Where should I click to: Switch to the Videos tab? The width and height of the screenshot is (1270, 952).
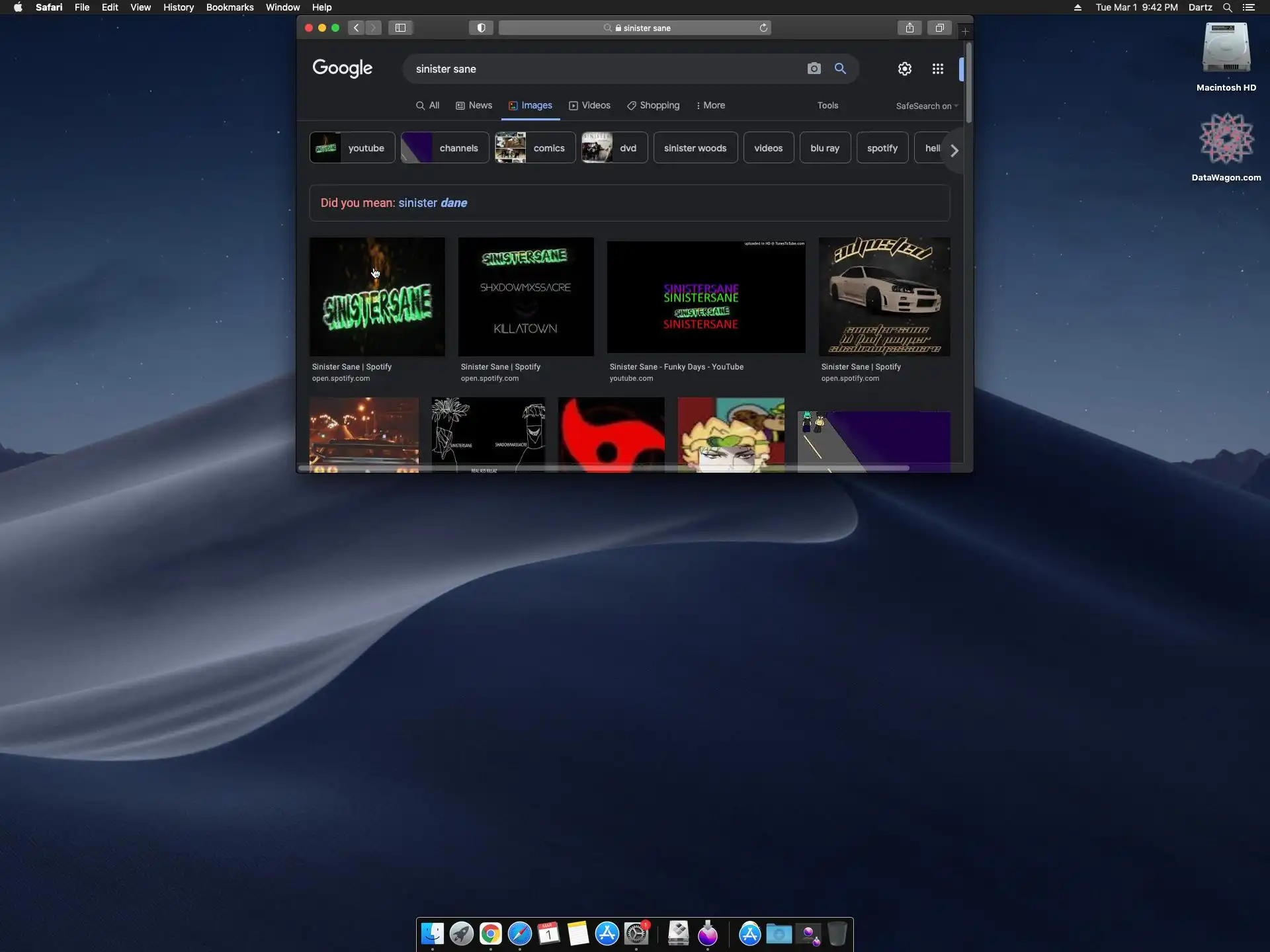click(589, 105)
